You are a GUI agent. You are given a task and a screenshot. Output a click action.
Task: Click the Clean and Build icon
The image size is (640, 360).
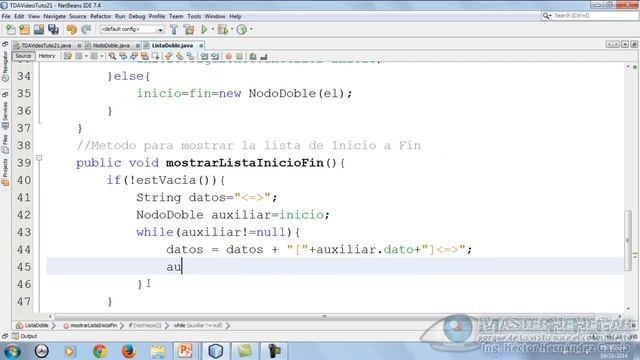click(x=189, y=29)
